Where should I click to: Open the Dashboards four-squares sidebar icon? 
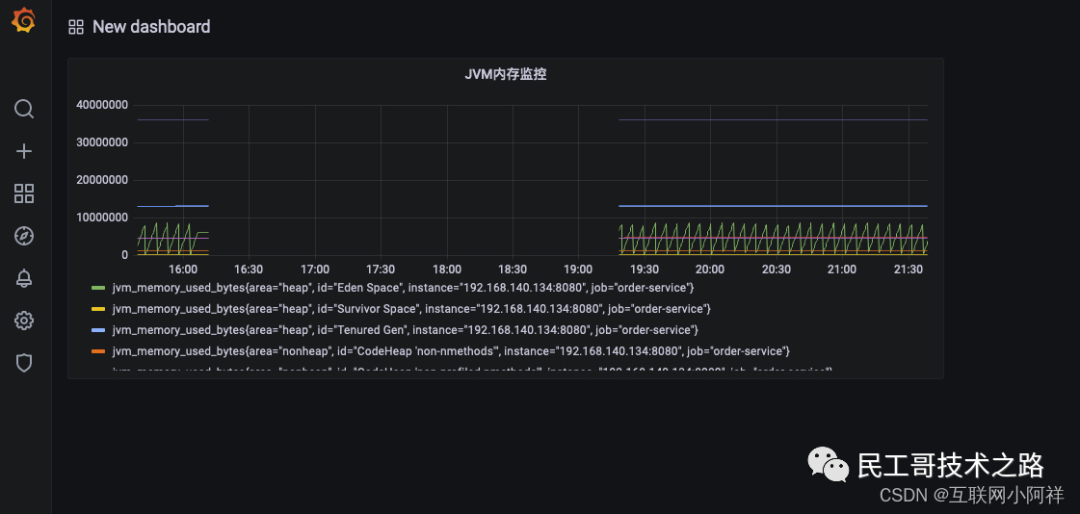24,194
